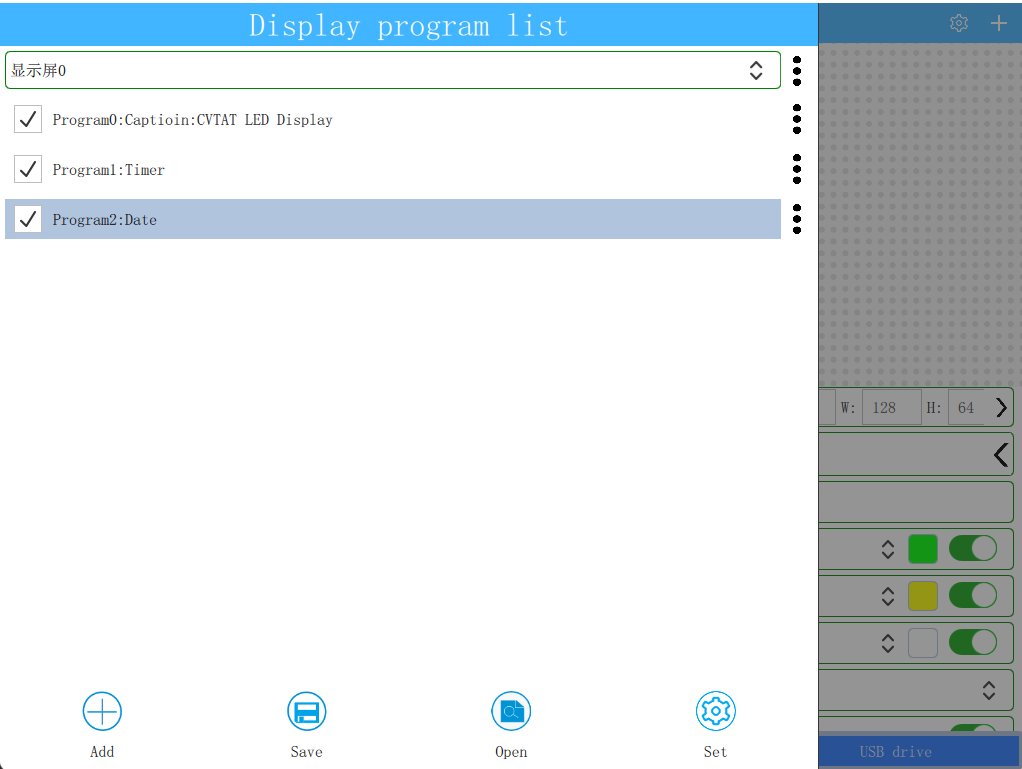
Task: Click the Set label
Action: [x=715, y=751]
